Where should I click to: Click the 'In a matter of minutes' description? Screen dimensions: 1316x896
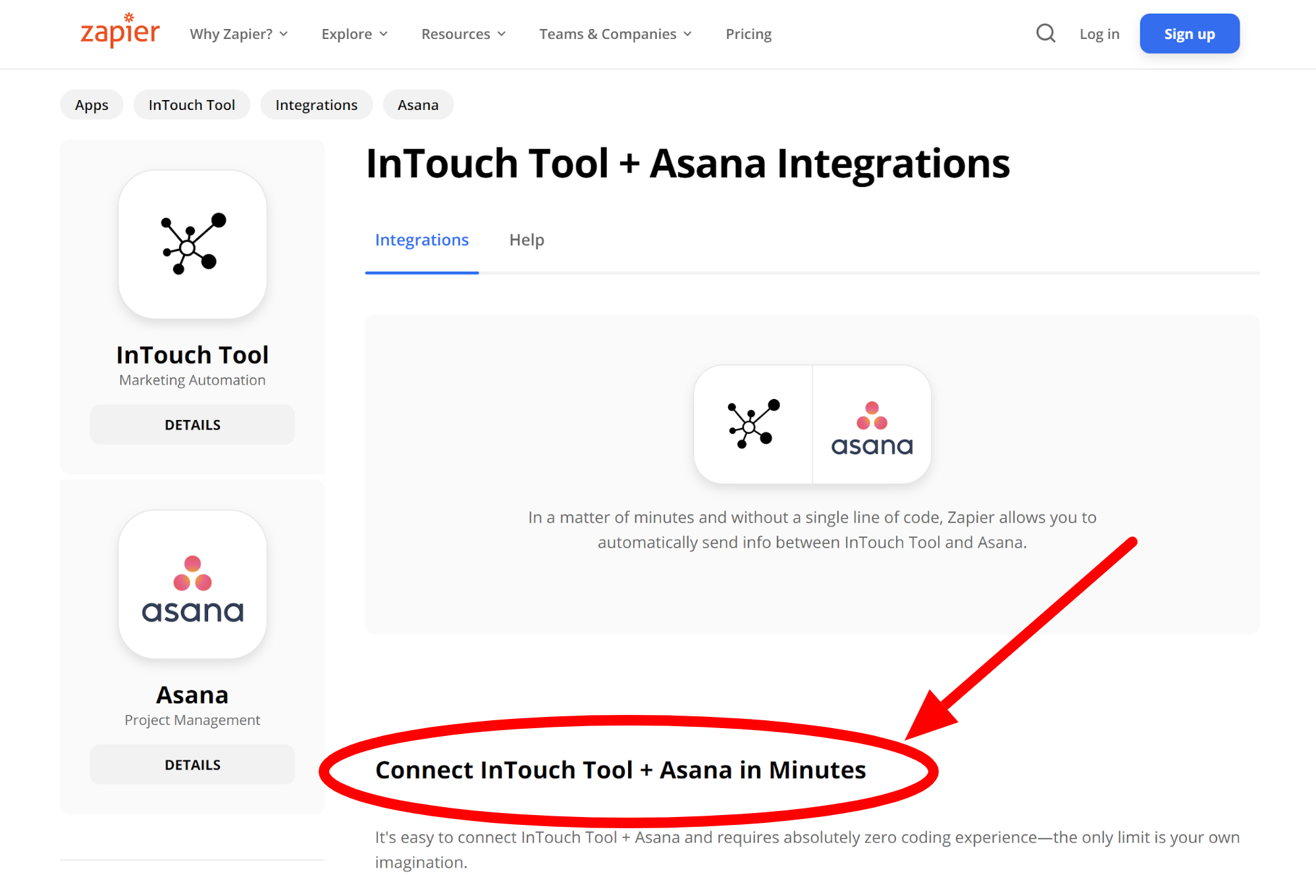812,530
